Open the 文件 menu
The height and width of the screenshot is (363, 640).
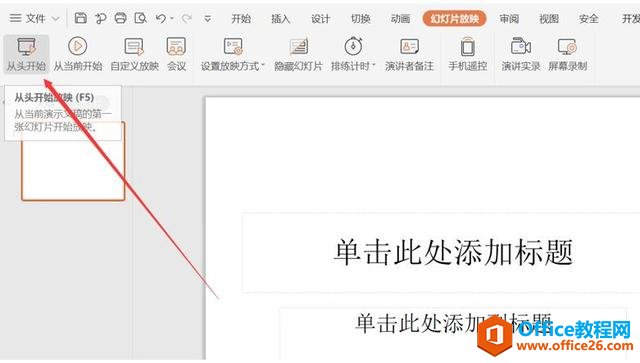(x=27, y=18)
